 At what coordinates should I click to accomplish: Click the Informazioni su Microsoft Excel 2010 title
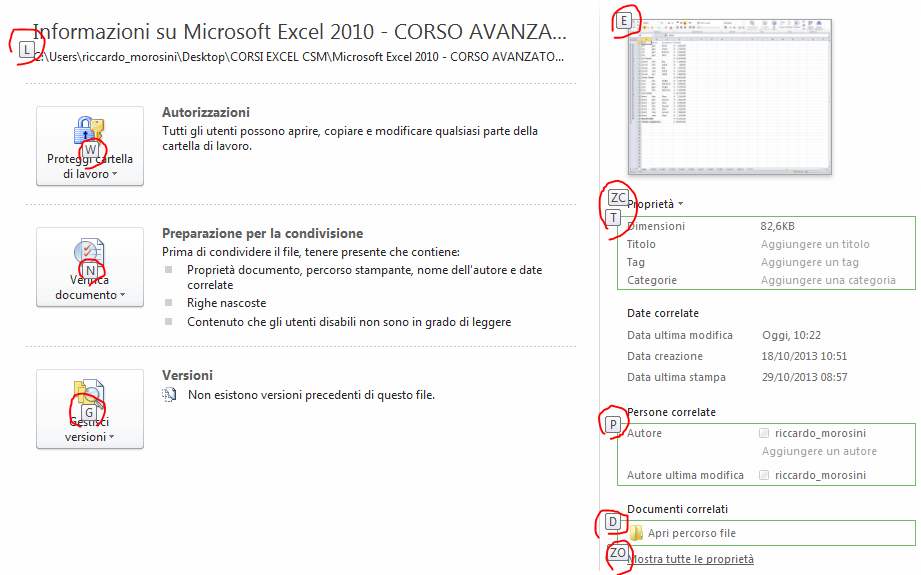click(300, 32)
